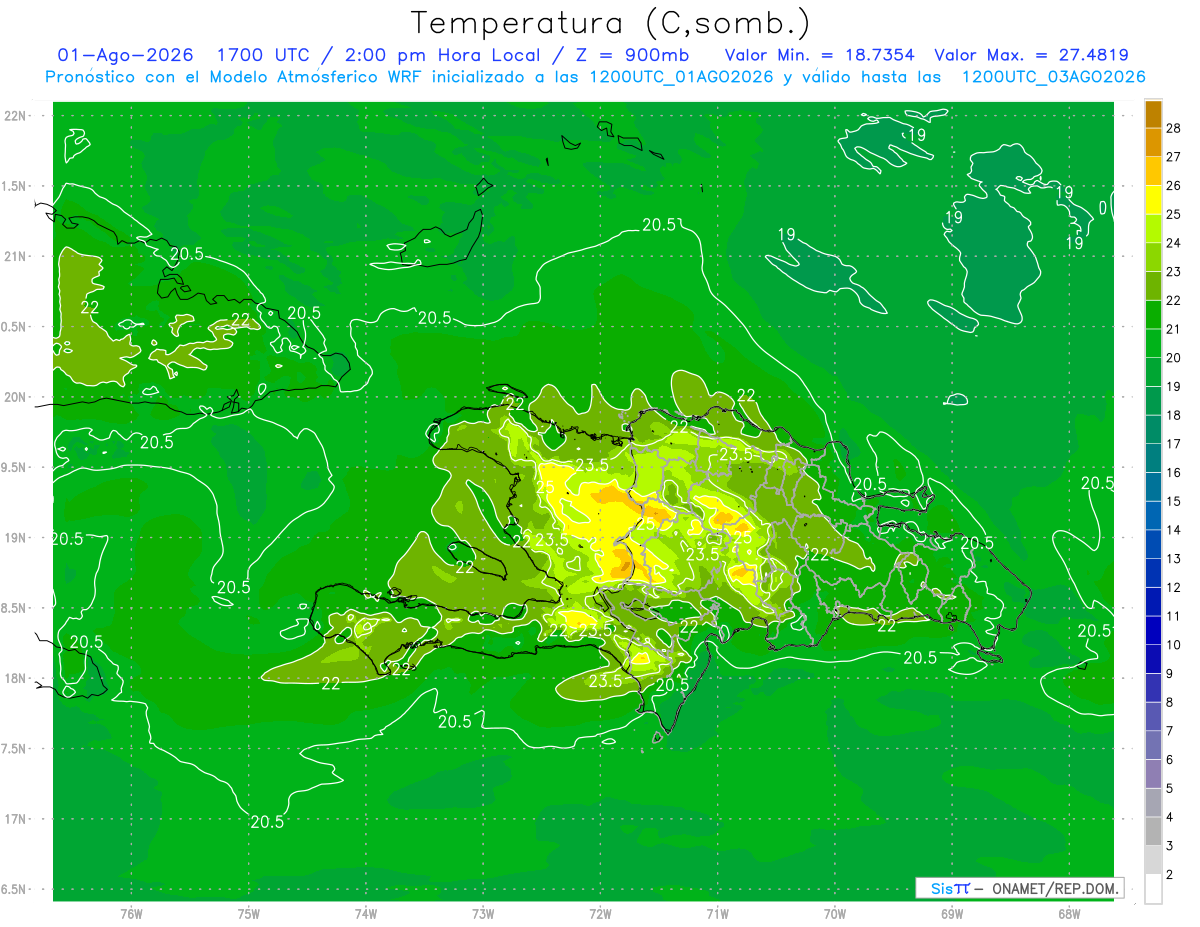Pick the legend swatch between 24 and 25

[x=1153, y=229]
